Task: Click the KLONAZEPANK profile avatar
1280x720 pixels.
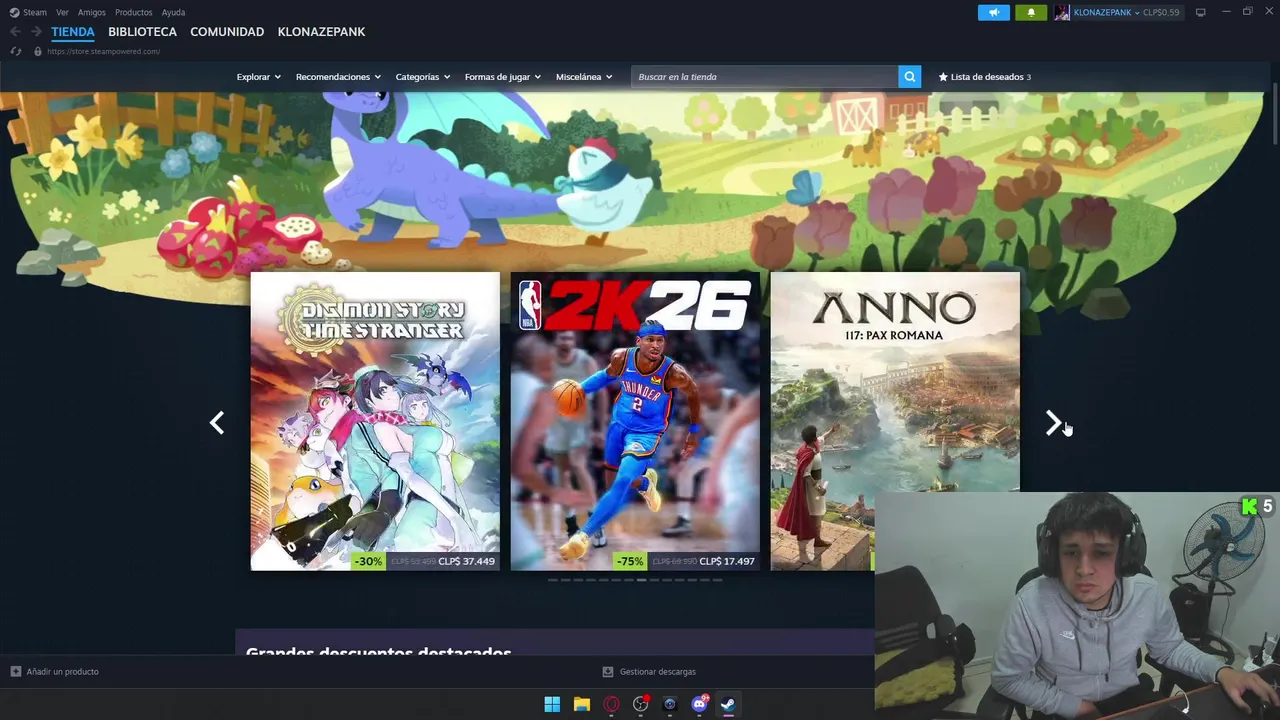Action: pyautogui.click(x=1062, y=12)
